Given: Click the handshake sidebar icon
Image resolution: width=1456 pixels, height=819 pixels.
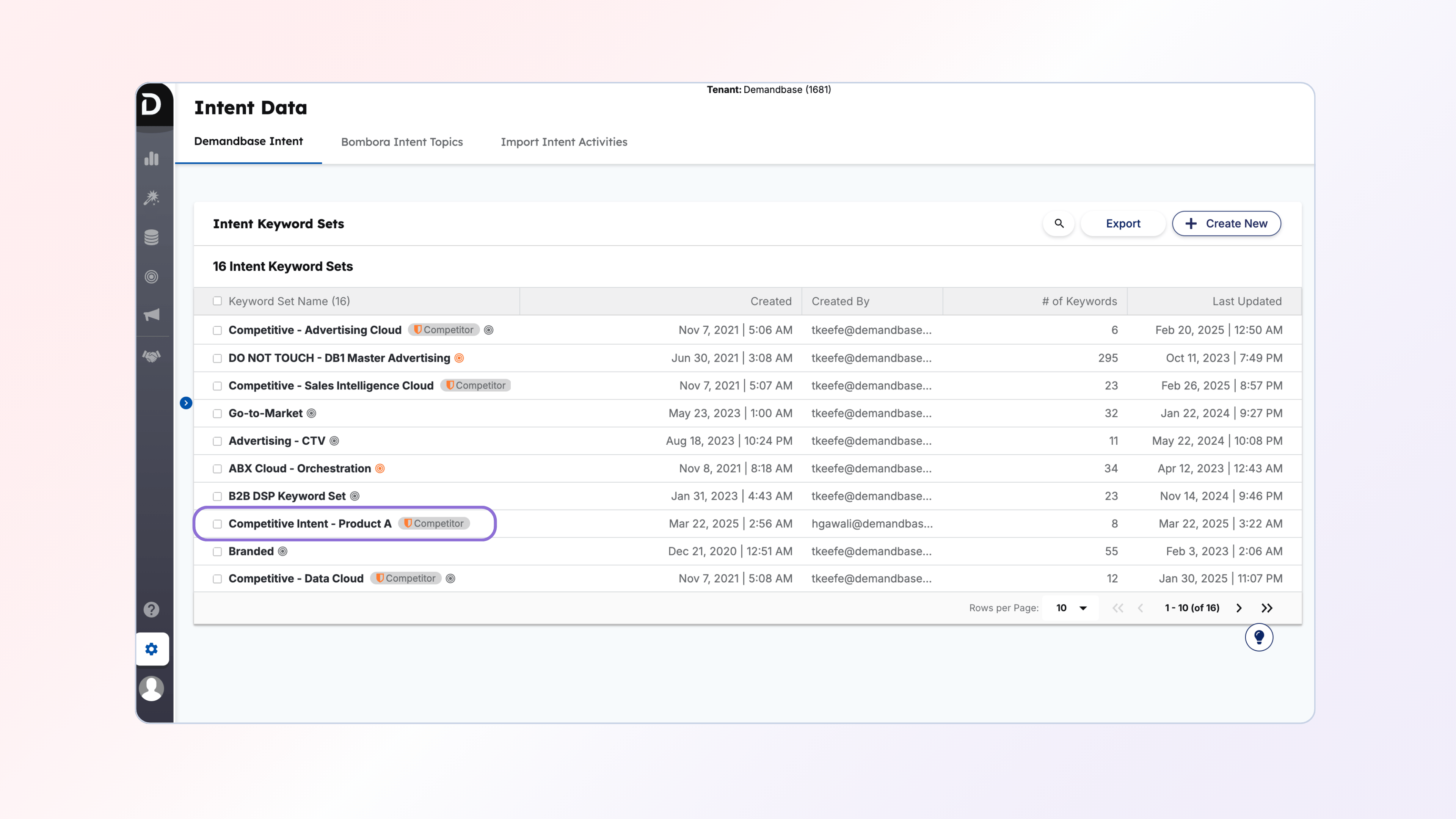Looking at the screenshot, I should pos(152,356).
